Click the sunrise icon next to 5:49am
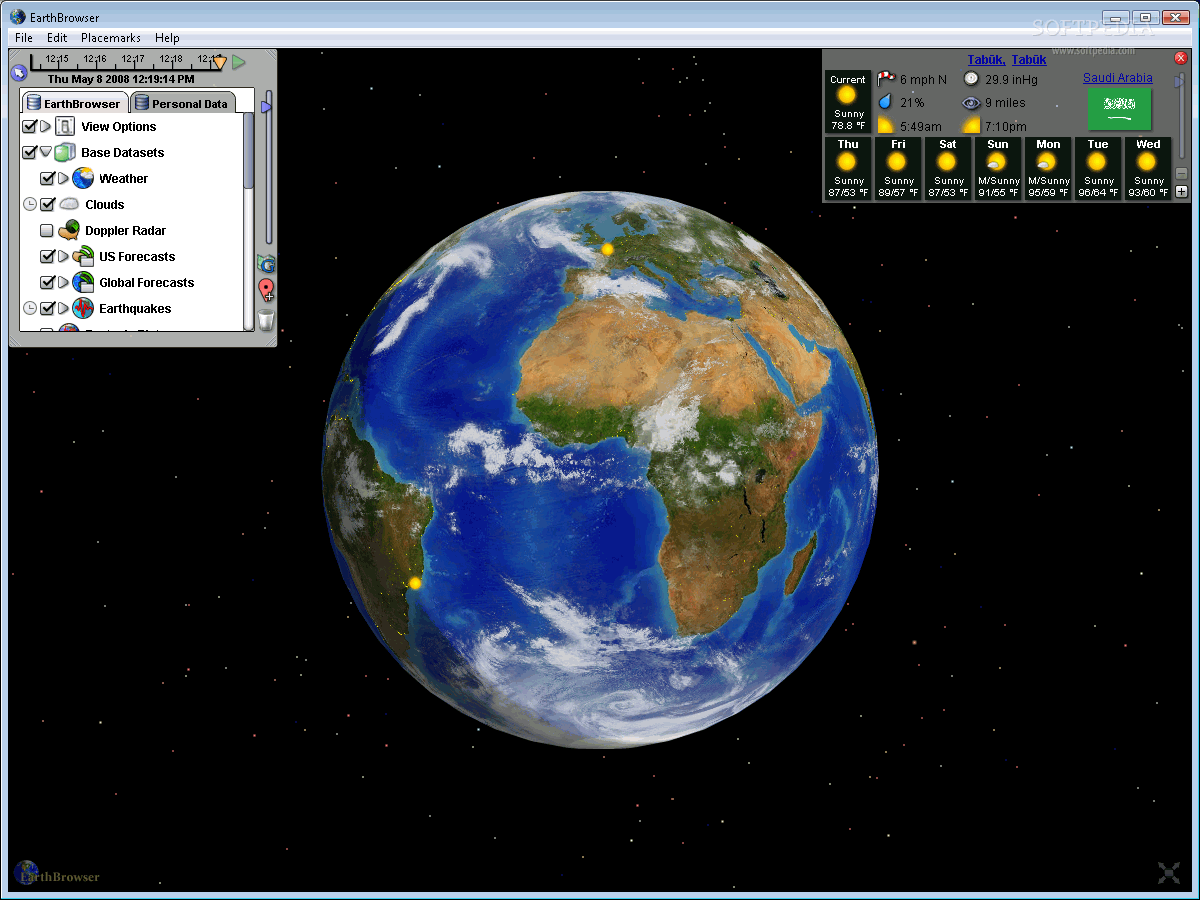The width and height of the screenshot is (1200, 900). 885,126
